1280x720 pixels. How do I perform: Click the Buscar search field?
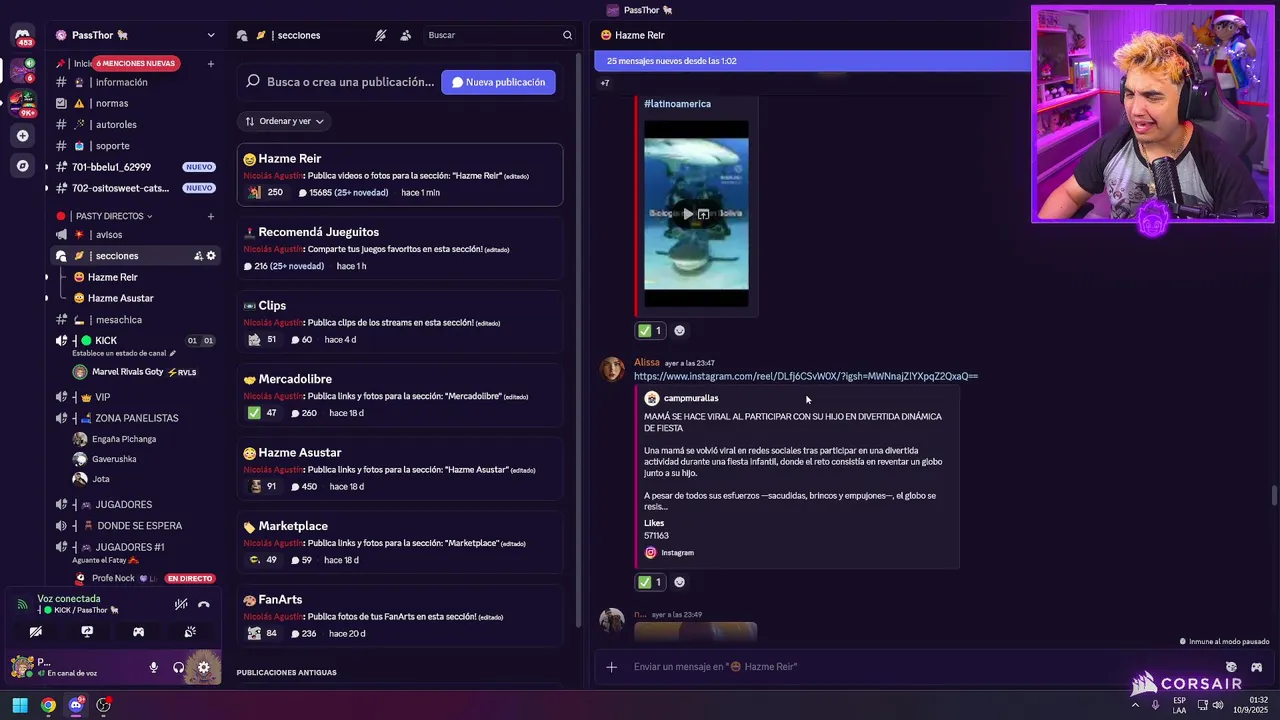click(x=499, y=35)
